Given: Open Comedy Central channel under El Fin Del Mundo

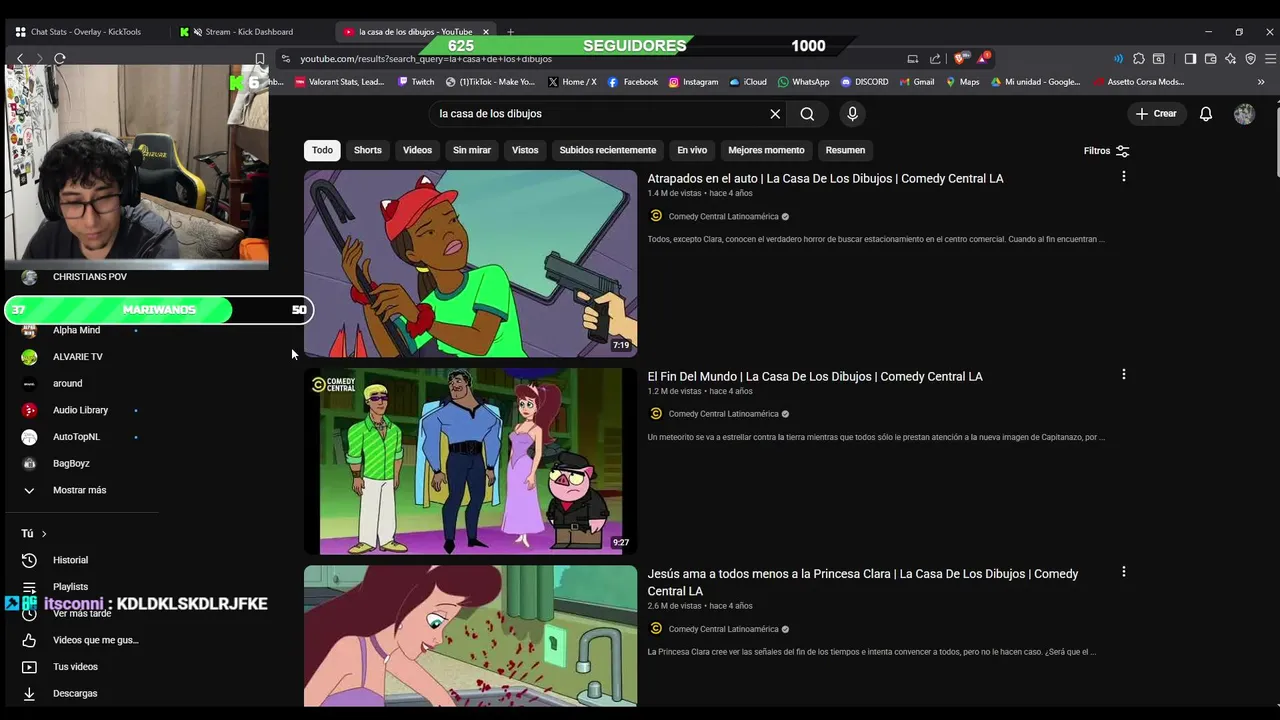Looking at the screenshot, I should click(723, 414).
